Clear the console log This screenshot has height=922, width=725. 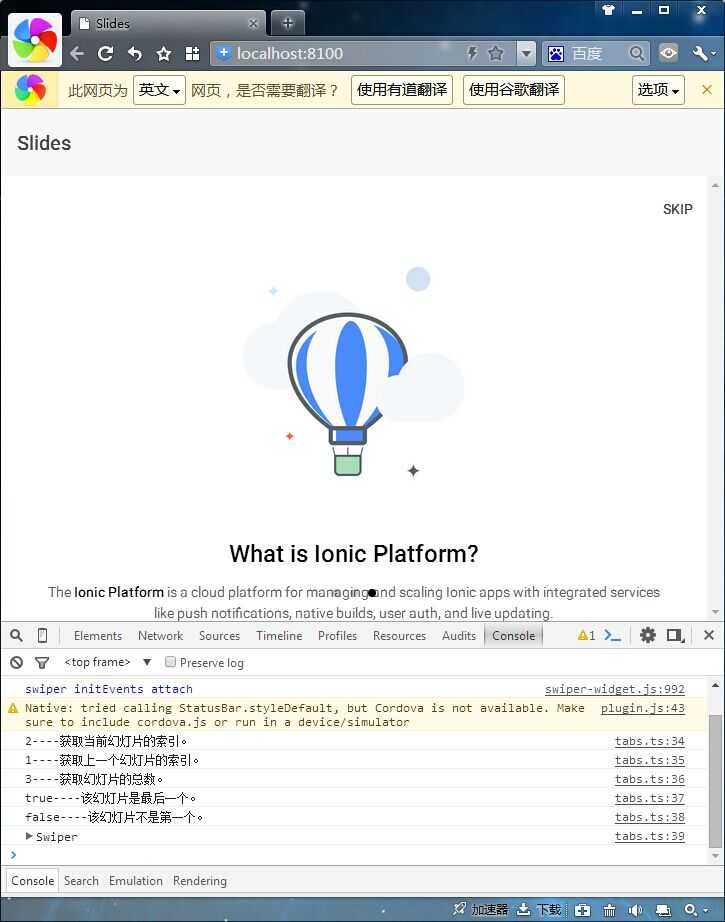(16, 663)
